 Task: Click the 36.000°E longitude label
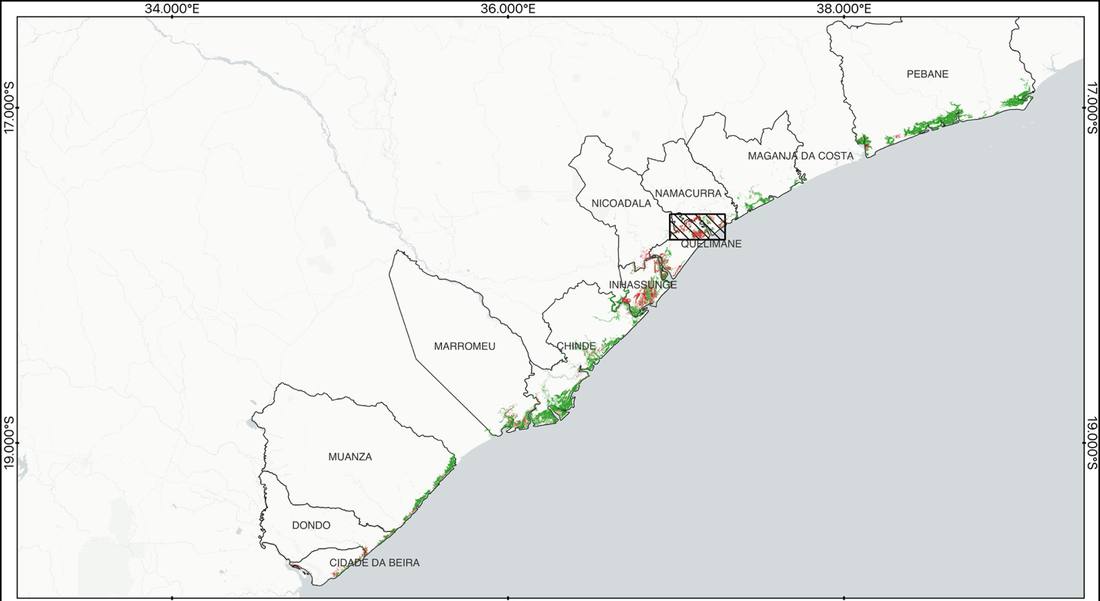click(508, 8)
